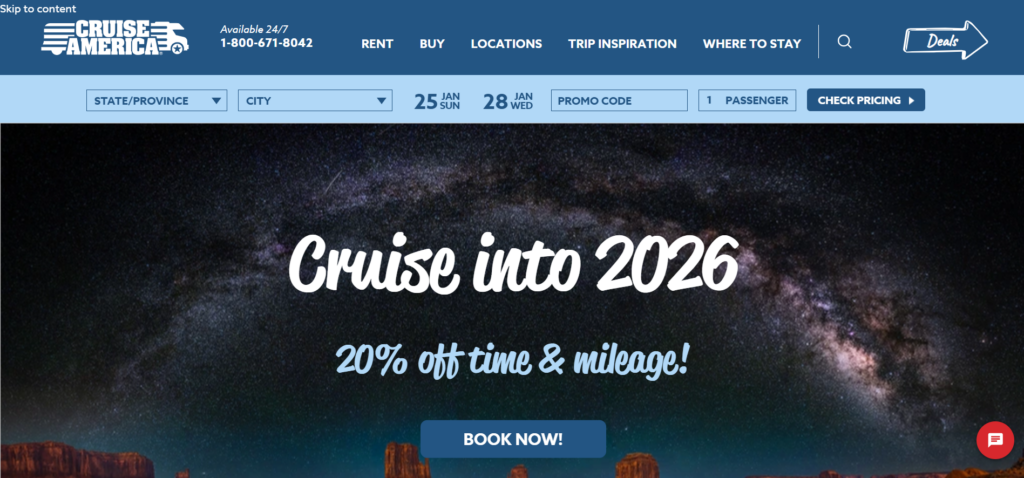This screenshot has width=1024, height=478.
Task: Open the Trip Inspiration menu
Action: pyautogui.click(x=622, y=44)
